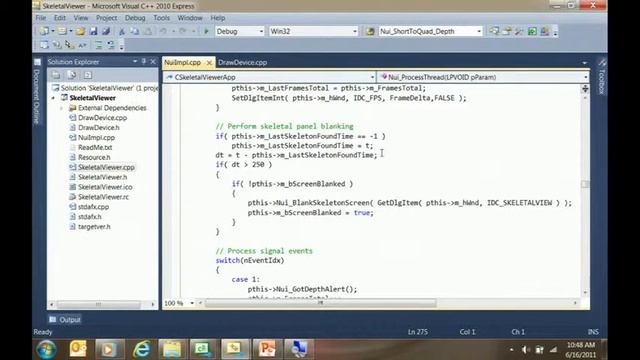Viewport: 640px width, 360px height.
Task: Open the Edit menu
Action: [60, 18]
